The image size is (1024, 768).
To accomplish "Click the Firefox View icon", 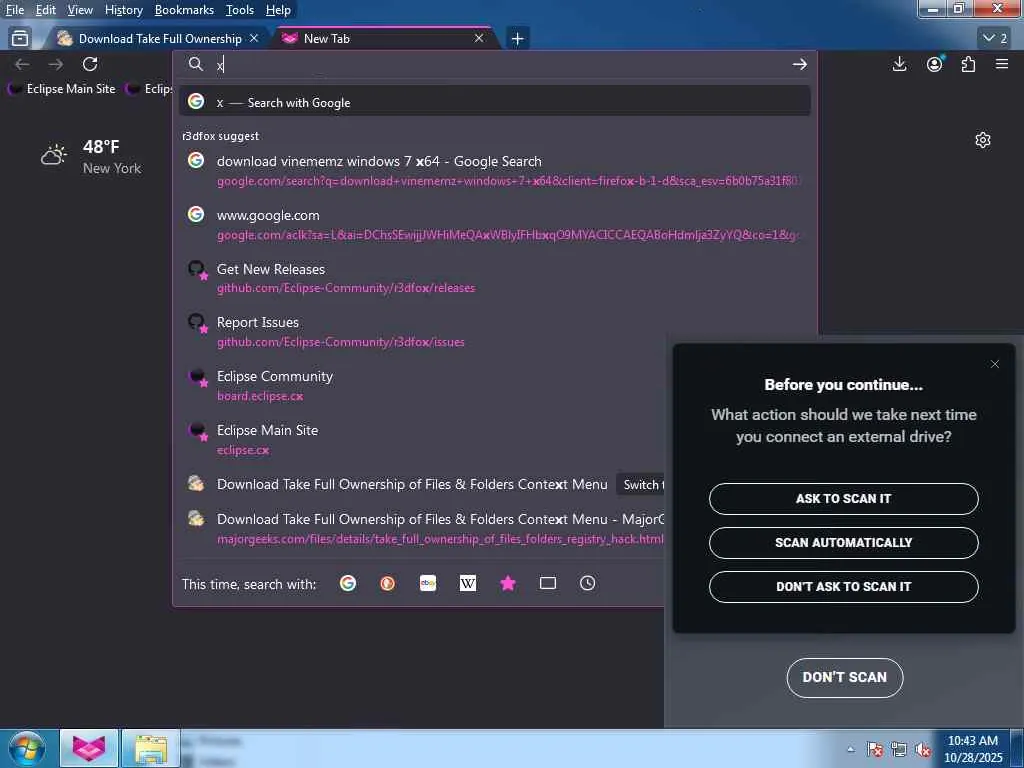I will pyautogui.click(x=20, y=39).
